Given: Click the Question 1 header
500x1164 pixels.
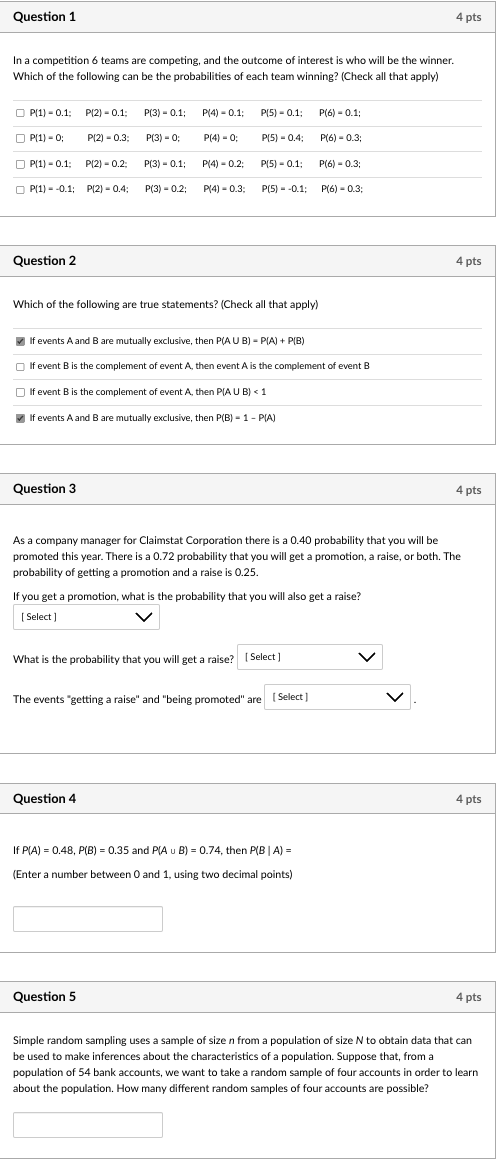Looking at the screenshot, I should coord(45,17).
